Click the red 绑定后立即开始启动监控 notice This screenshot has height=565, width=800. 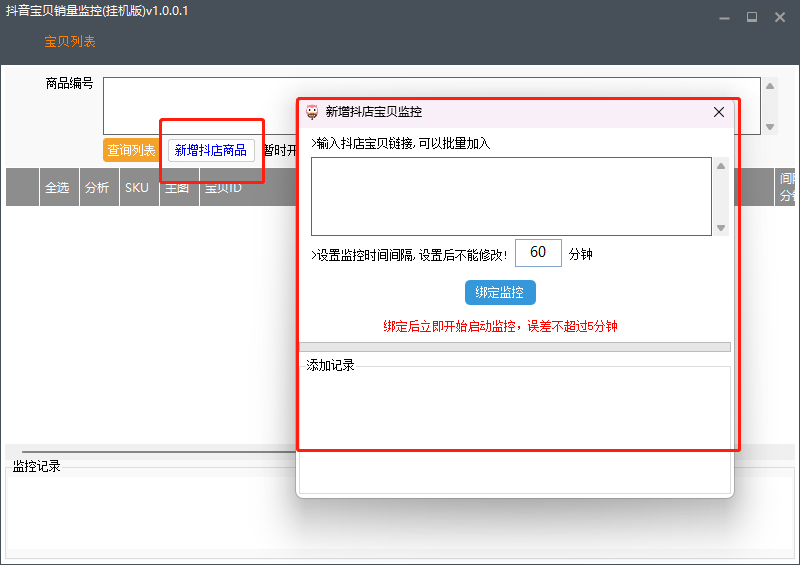pyautogui.click(x=500, y=326)
